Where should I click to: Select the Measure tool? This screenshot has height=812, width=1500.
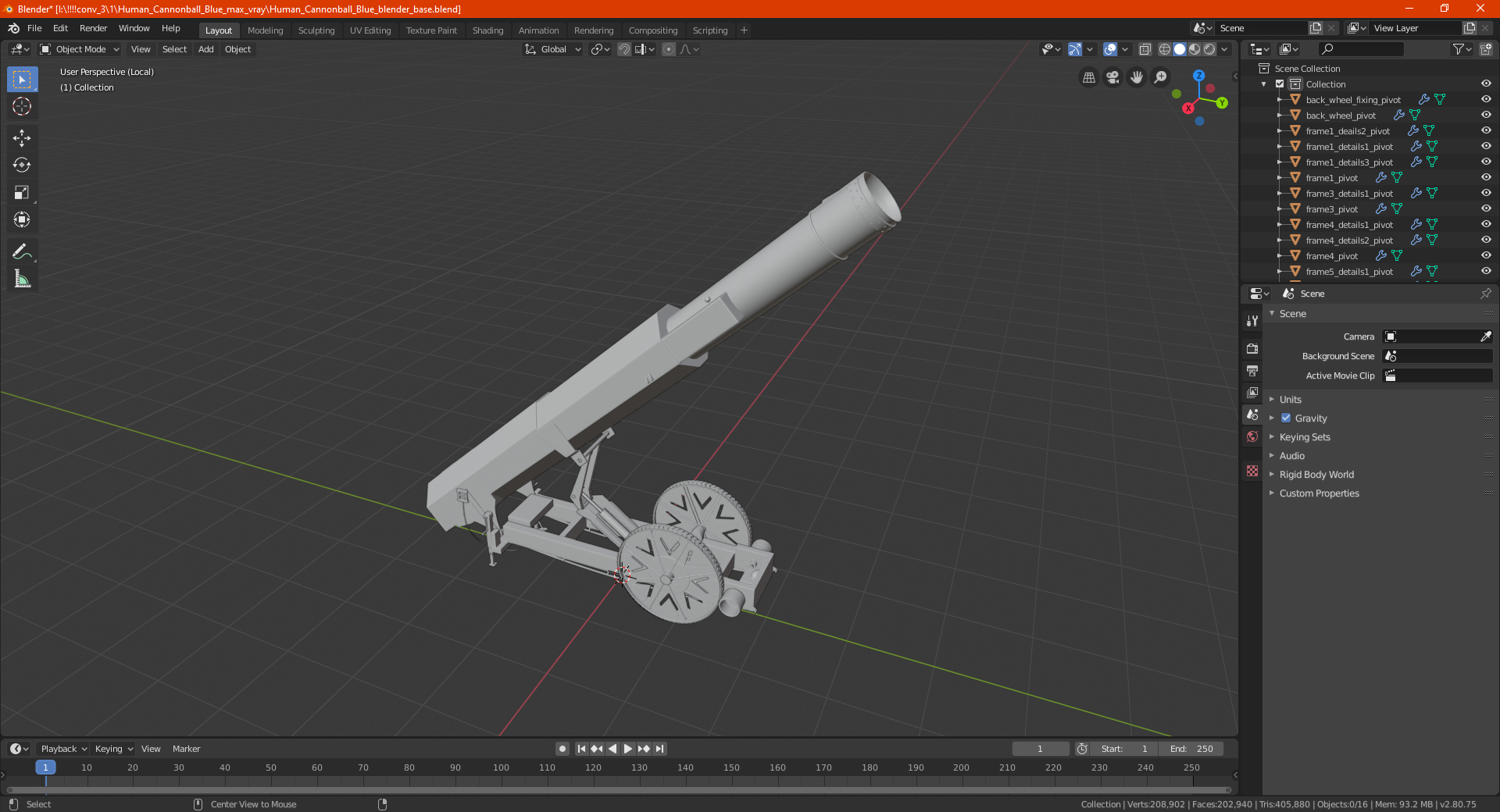point(22,279)
